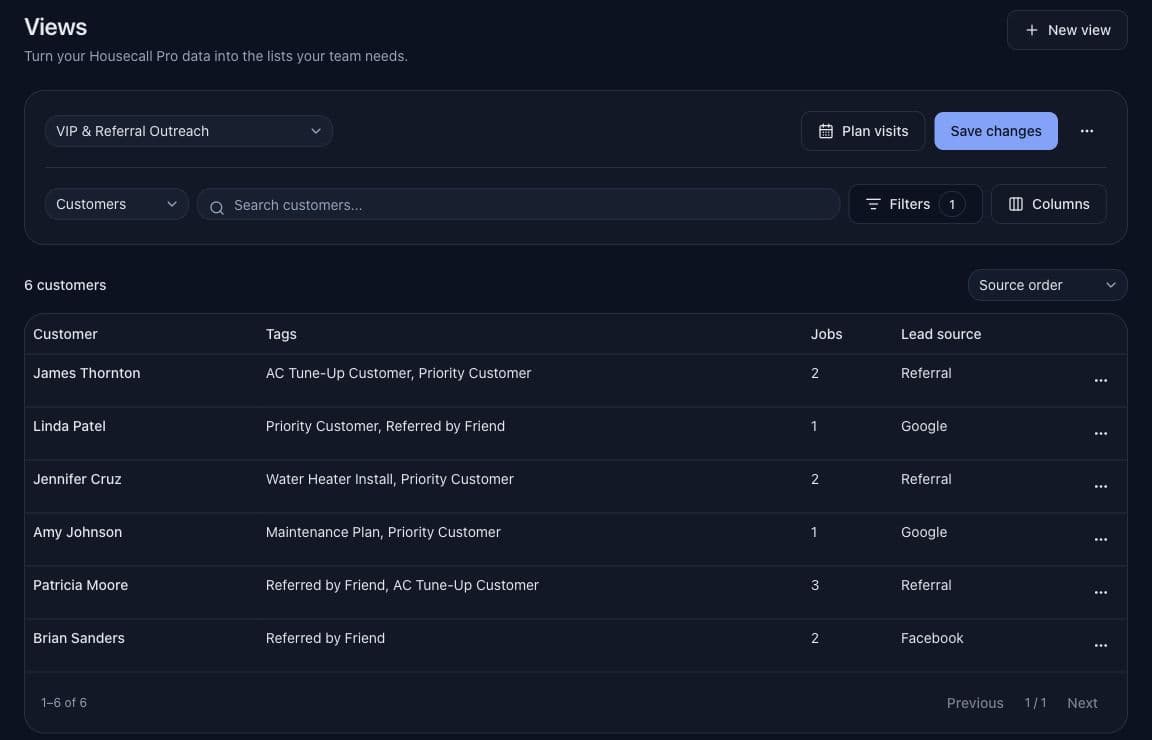
Task: Open the view options ellipsis next to Save changes
Action: pos(1087,131)
